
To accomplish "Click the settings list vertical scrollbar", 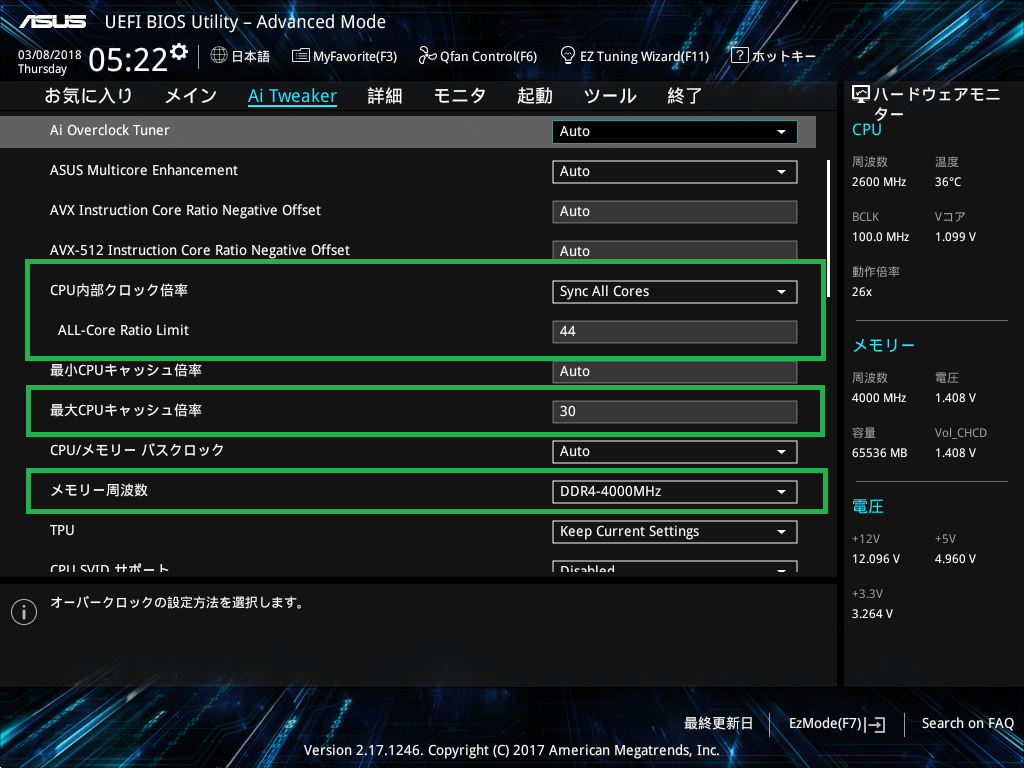I will [x=829, y=229].
